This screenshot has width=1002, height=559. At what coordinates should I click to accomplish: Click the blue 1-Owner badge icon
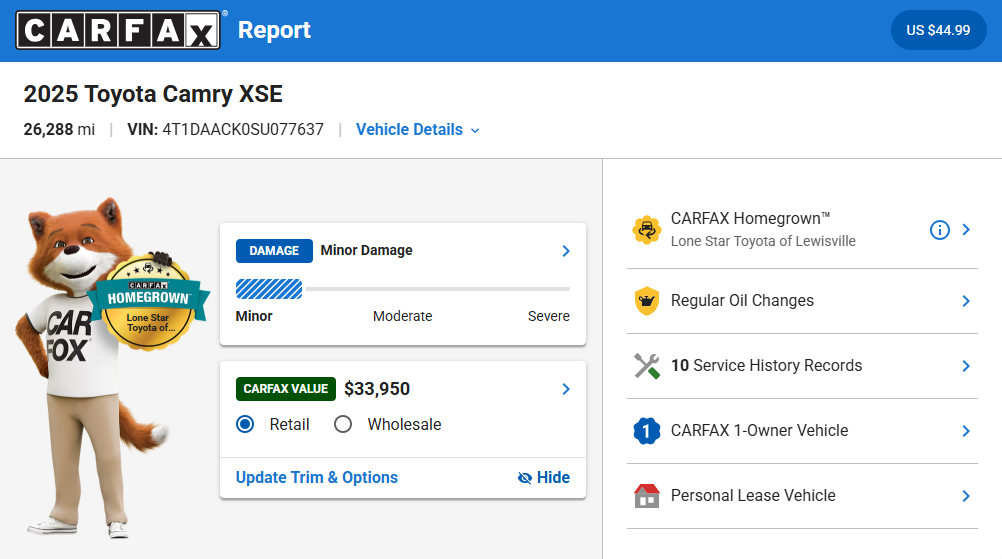click(x=647, y=431)
